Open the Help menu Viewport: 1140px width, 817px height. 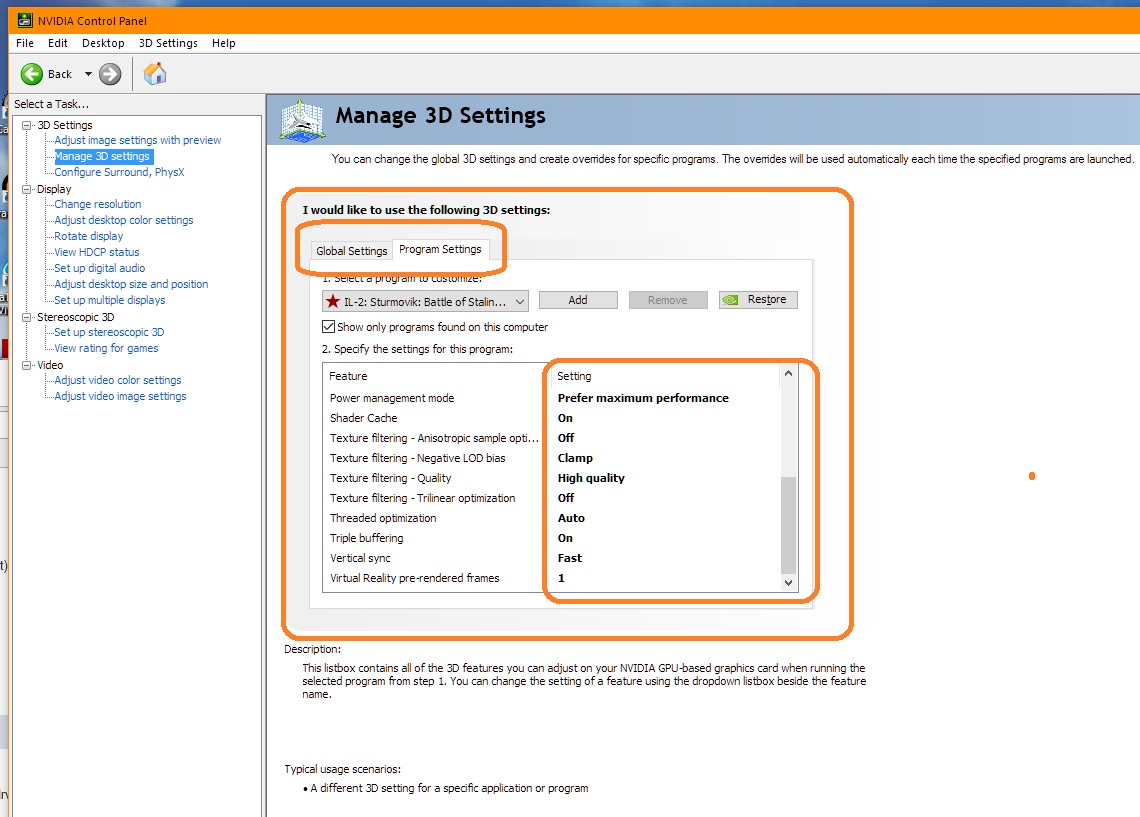(x=224, y=43)
